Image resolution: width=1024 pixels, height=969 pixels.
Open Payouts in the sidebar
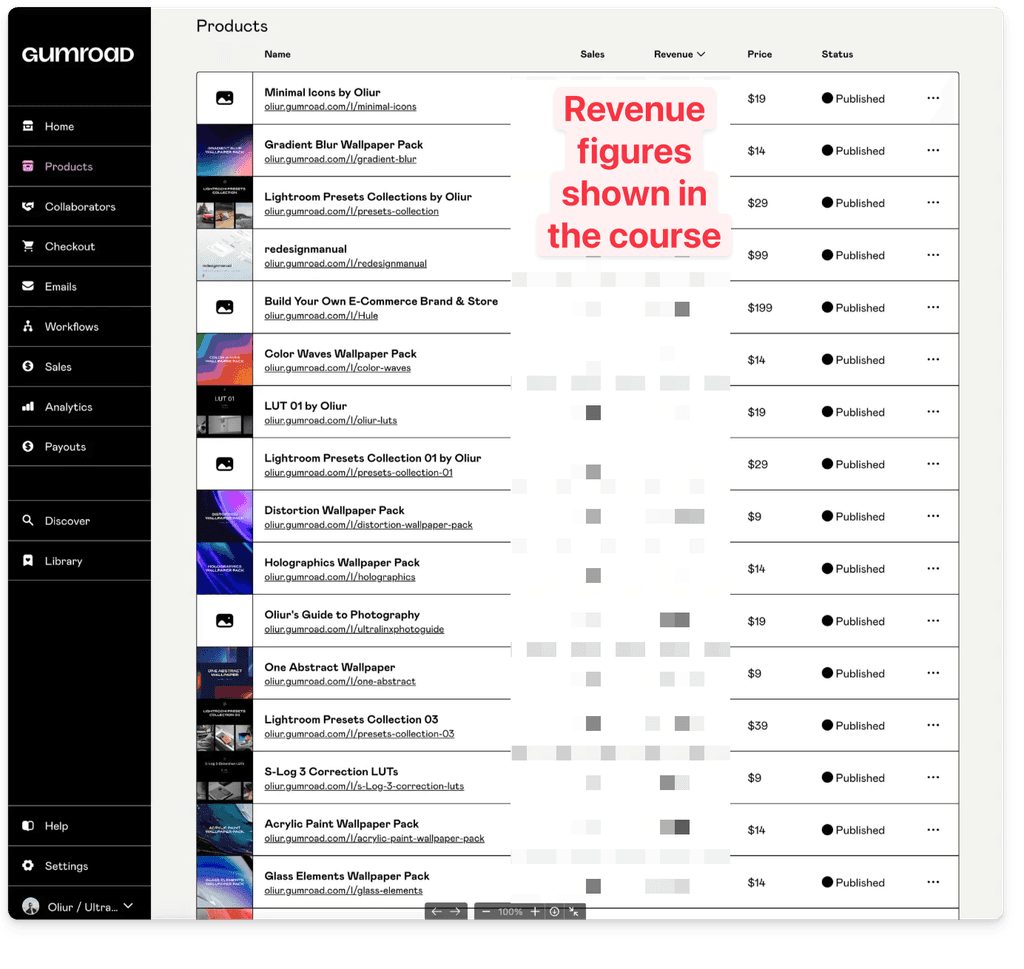click(x=79, y=447)
